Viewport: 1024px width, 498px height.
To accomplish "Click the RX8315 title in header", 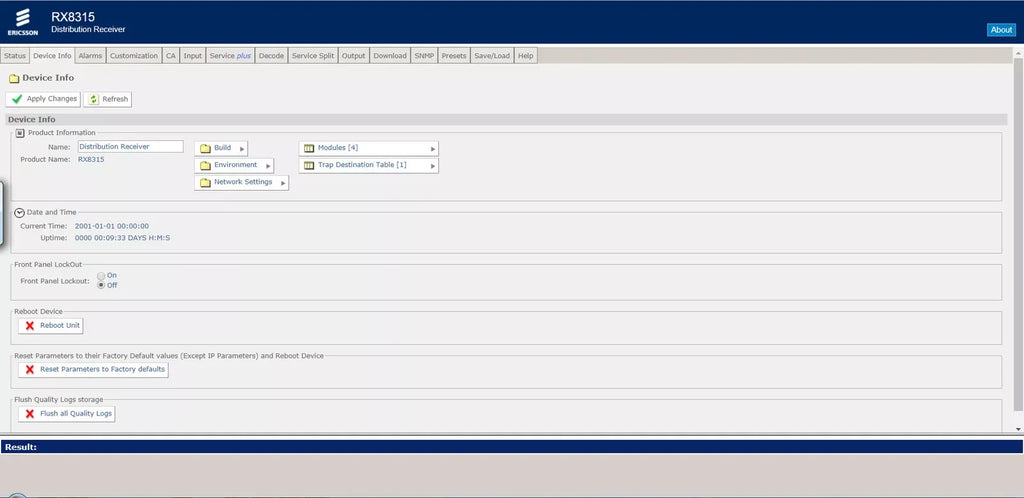I will coord(73,17).
